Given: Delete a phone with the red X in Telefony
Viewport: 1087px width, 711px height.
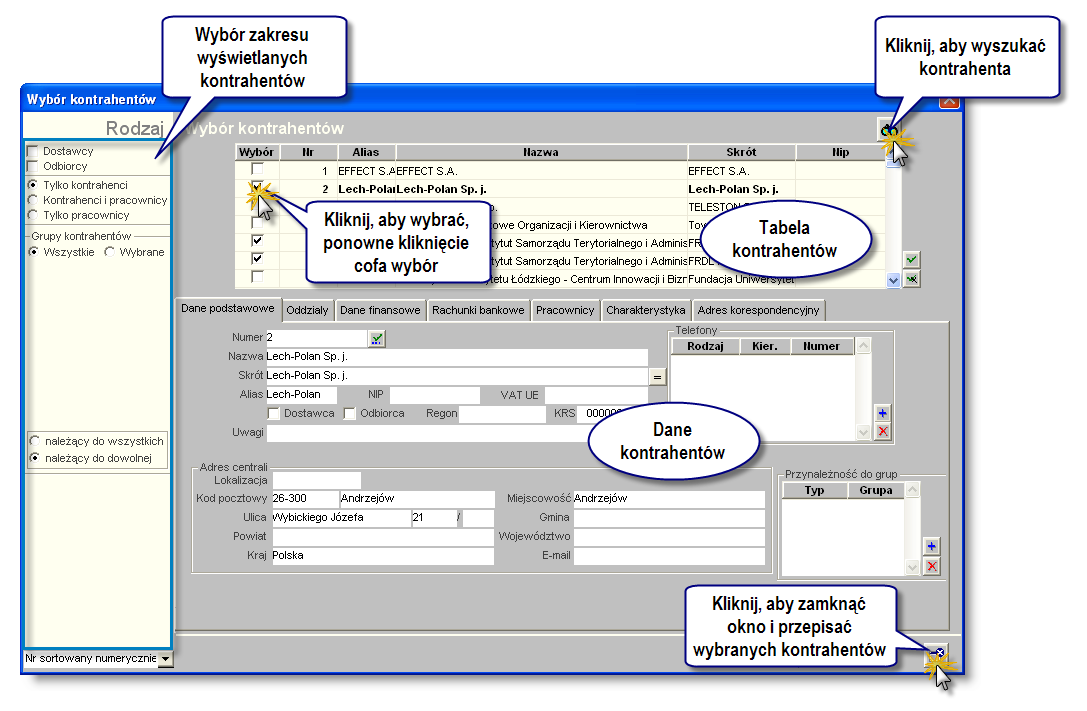Looking at the screenshot, I should click(882, 431).
